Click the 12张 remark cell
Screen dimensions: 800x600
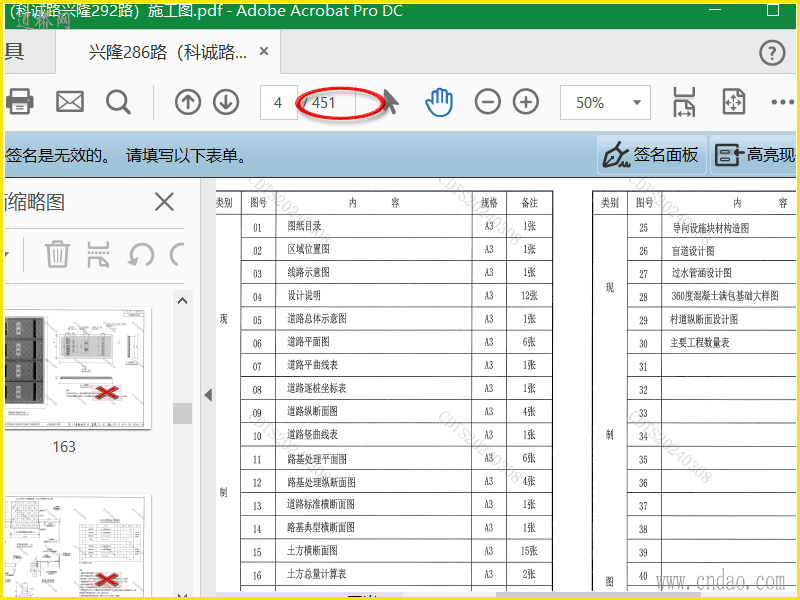click(x=530, y=295)
